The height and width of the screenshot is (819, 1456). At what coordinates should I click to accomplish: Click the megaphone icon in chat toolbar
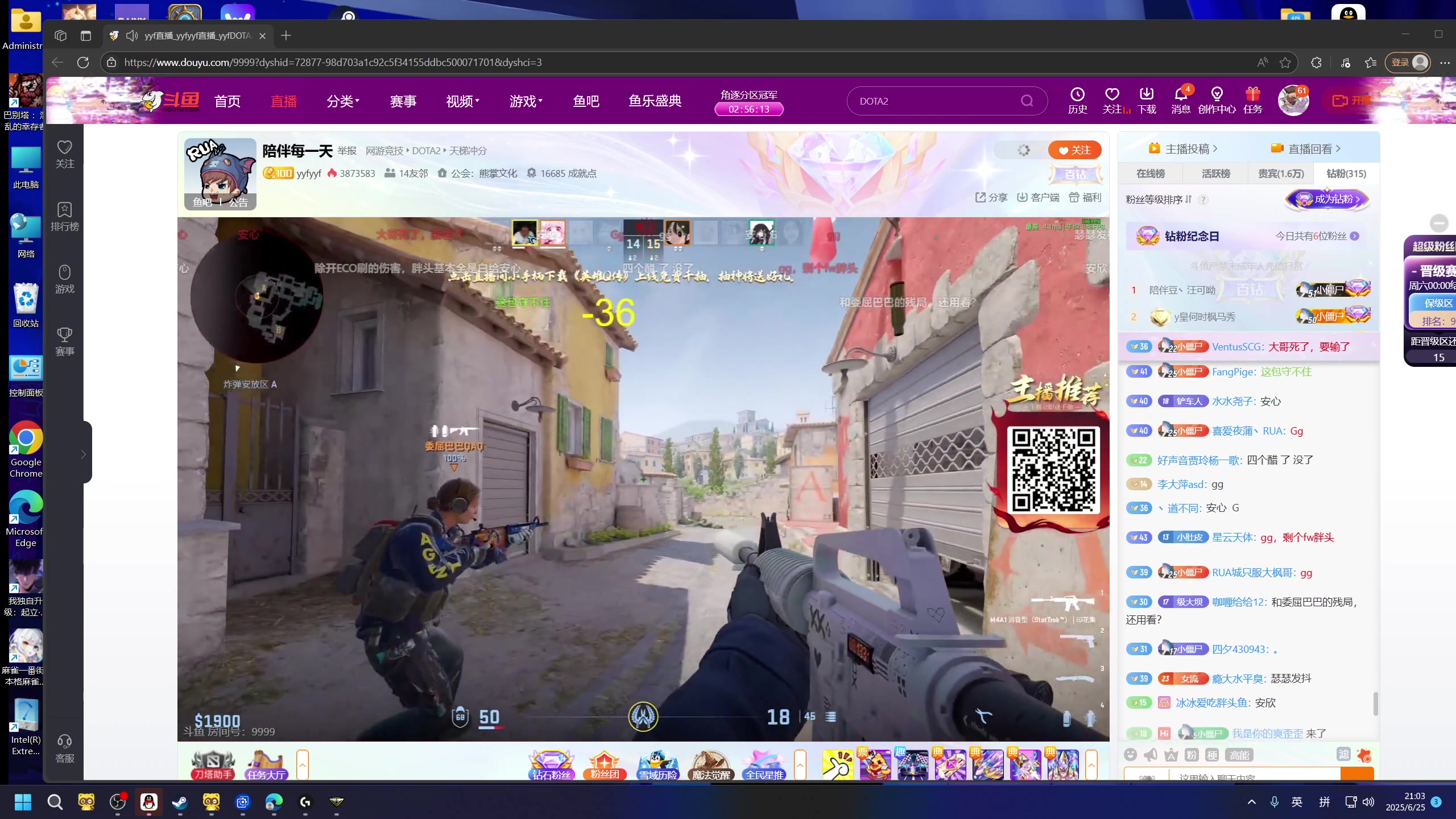coord(1151,754)
